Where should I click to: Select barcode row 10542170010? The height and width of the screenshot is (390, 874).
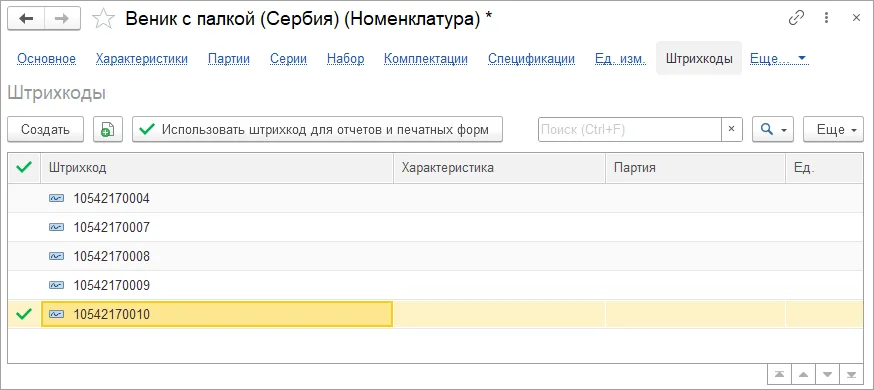point(435,314)
